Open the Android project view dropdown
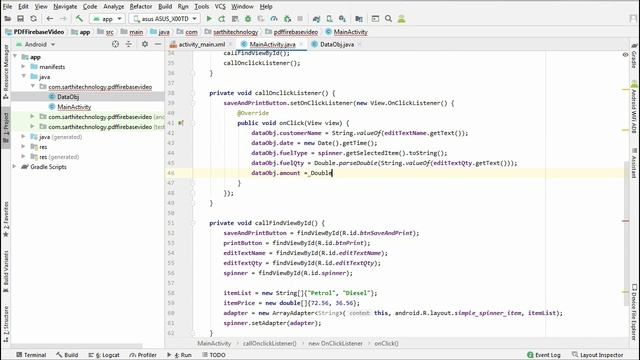Screen dimensions: 640x360 pyautogui.click(x=35, y=44)
